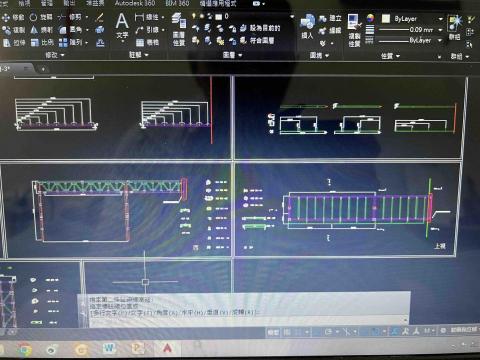Toggle layer freeze sun icon
This screenshot has width=480, height=360.
point(202,16)
